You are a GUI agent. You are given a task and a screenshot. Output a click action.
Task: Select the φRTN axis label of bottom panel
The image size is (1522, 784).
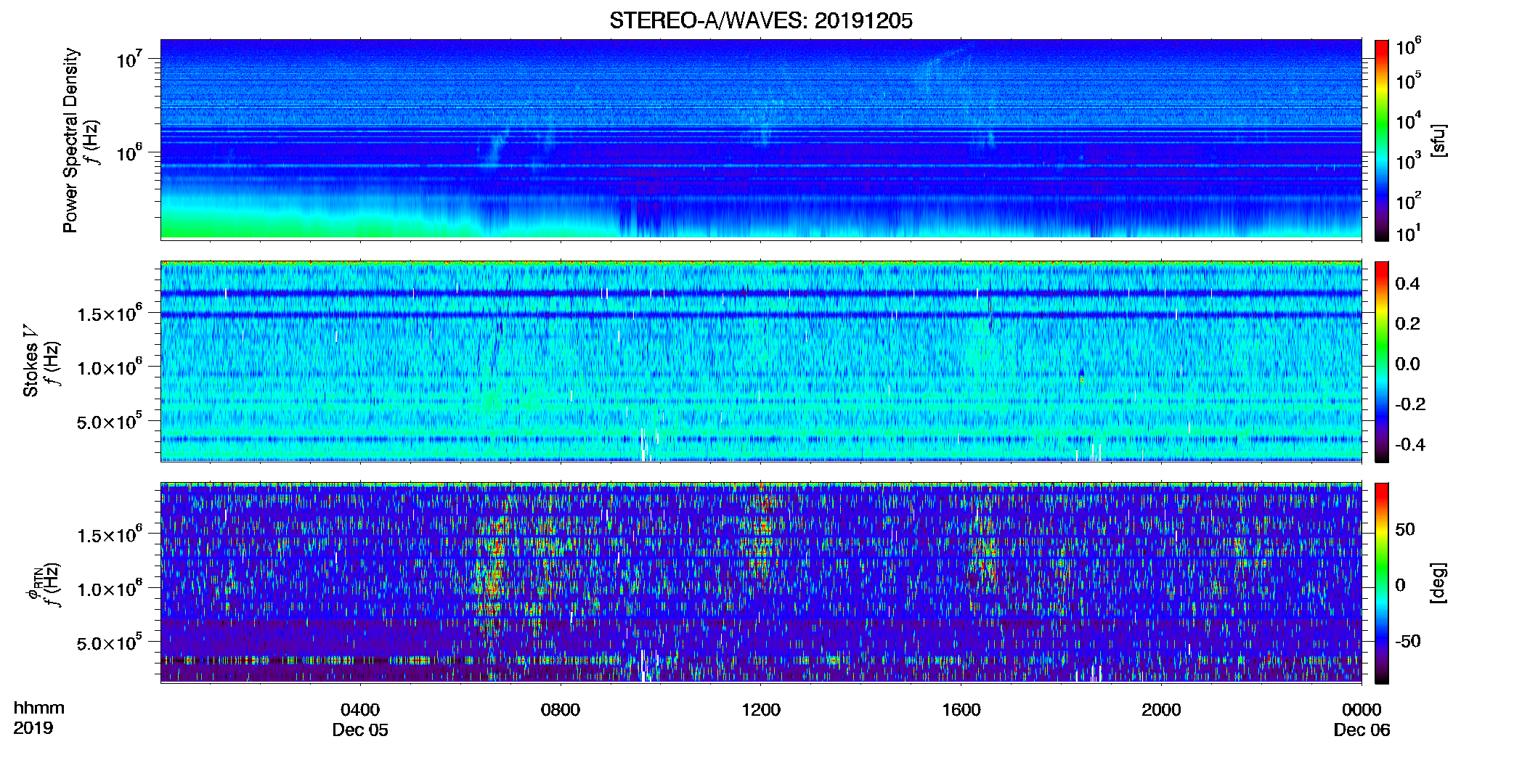point(33,584)
